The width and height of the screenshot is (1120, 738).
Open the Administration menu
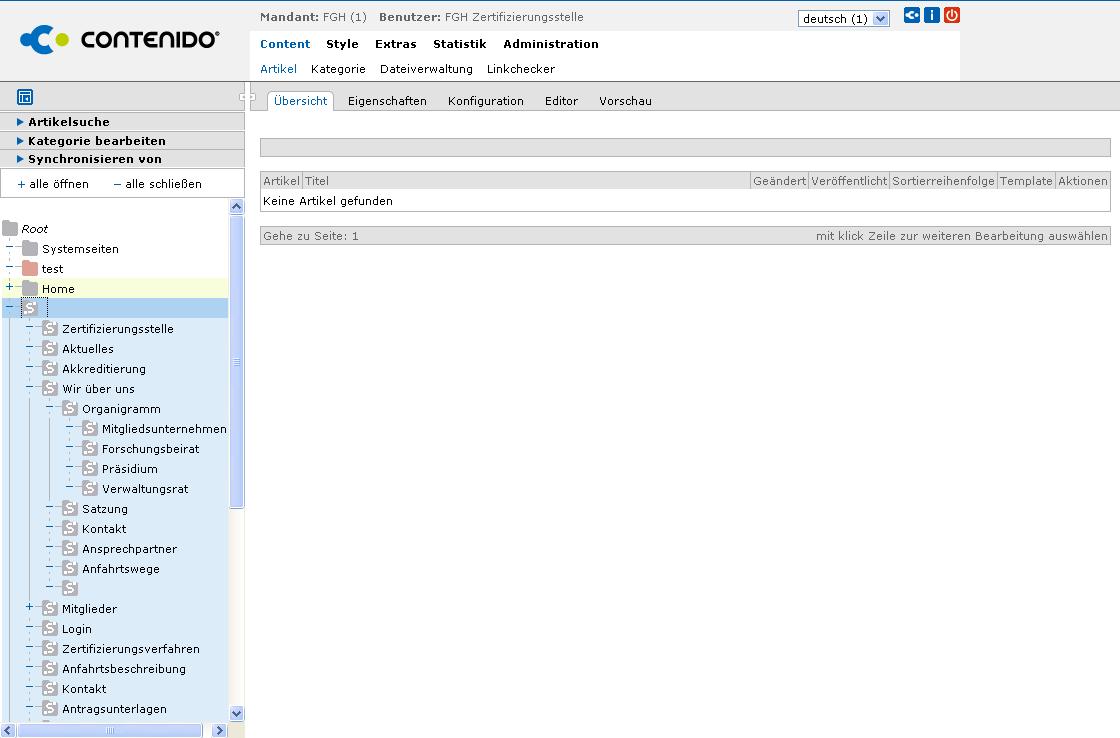click(551, 44)
